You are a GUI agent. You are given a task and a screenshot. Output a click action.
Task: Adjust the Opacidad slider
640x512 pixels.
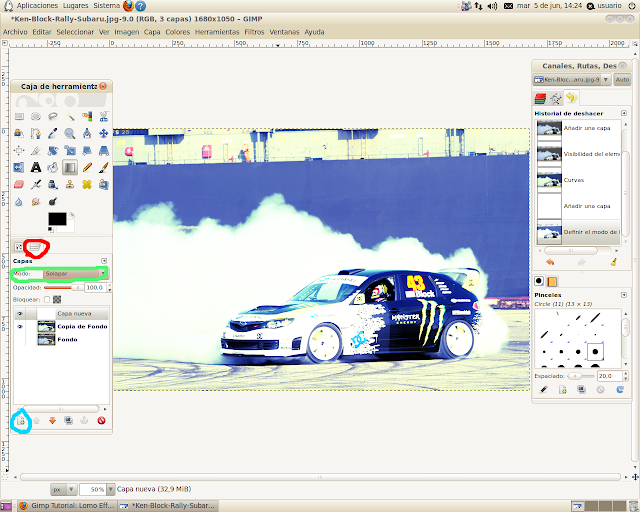tap(62, 287)
